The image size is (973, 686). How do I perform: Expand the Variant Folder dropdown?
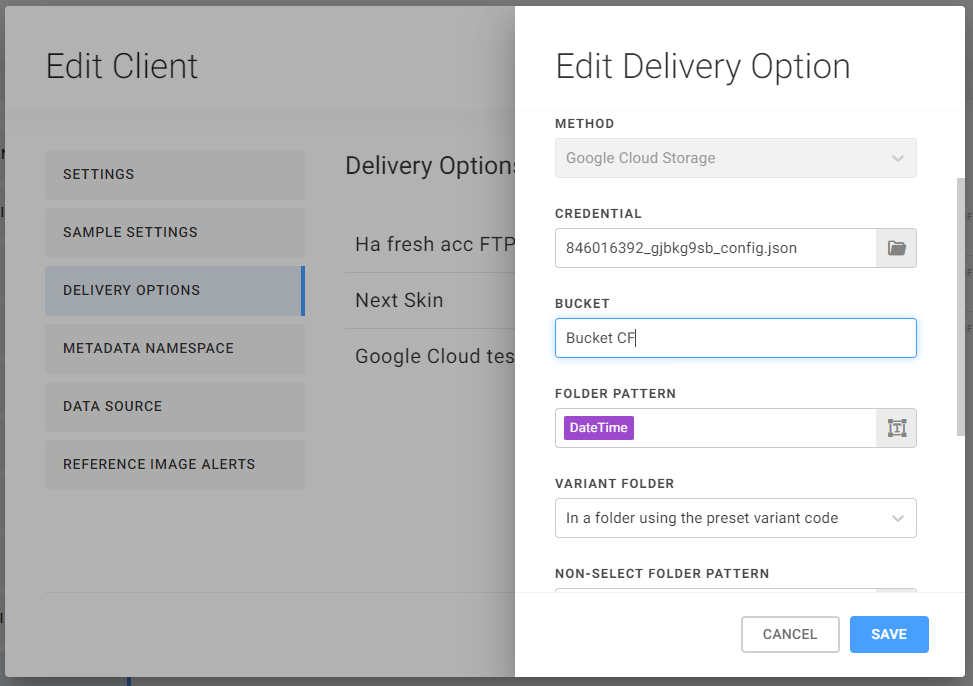pyautogui.click(x=735, y=518)
